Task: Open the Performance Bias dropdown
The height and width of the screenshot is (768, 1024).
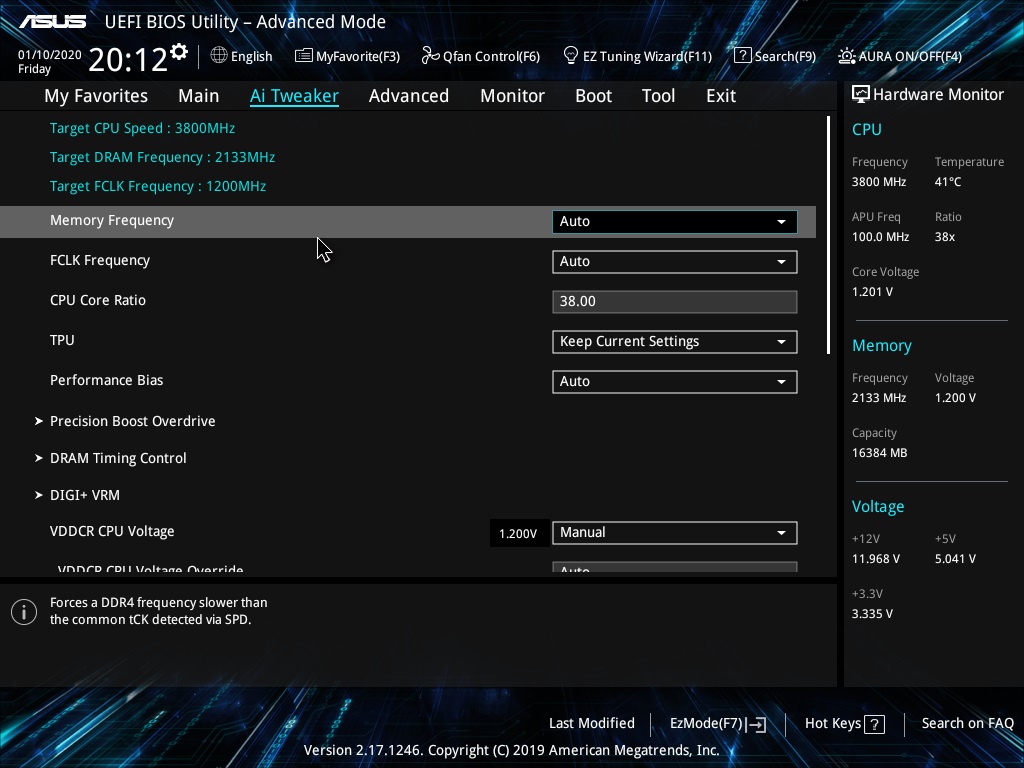Action: click(x=675, y=381)
